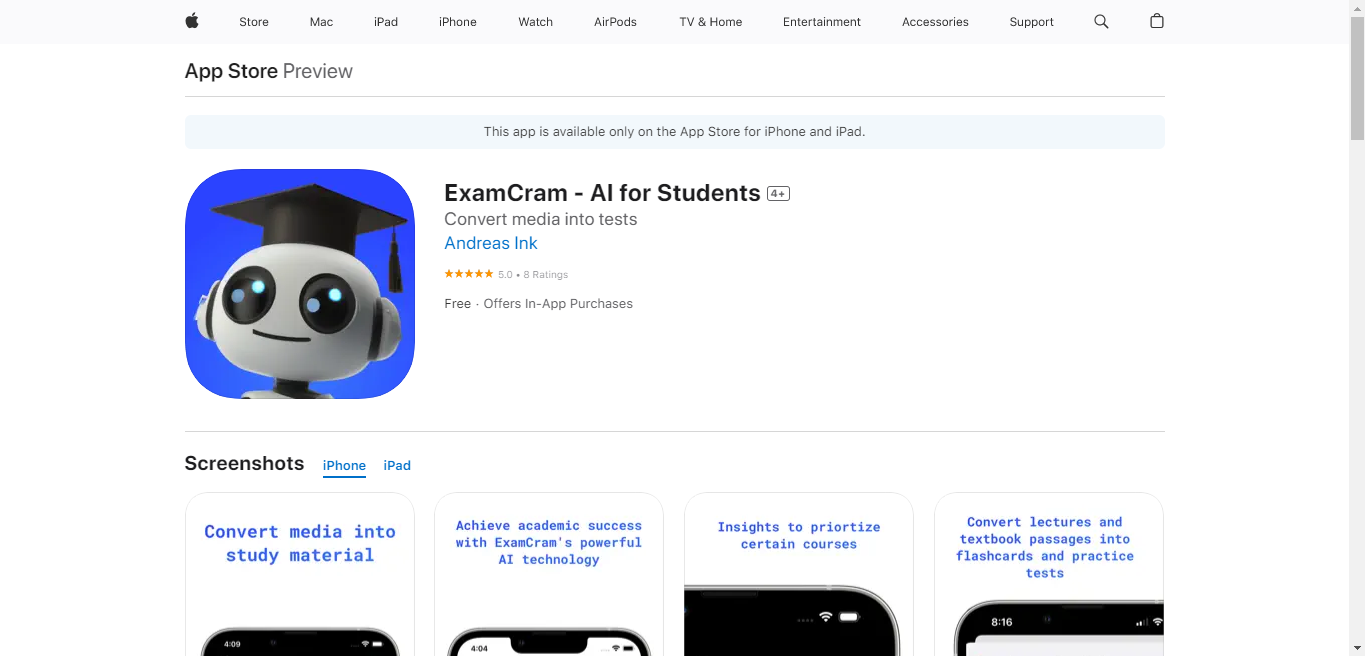The image size is (1365, 656).
Task: View "Insights to priortize certain courses" screenshot
Action: pyautogui.click(x=799, y=574)
